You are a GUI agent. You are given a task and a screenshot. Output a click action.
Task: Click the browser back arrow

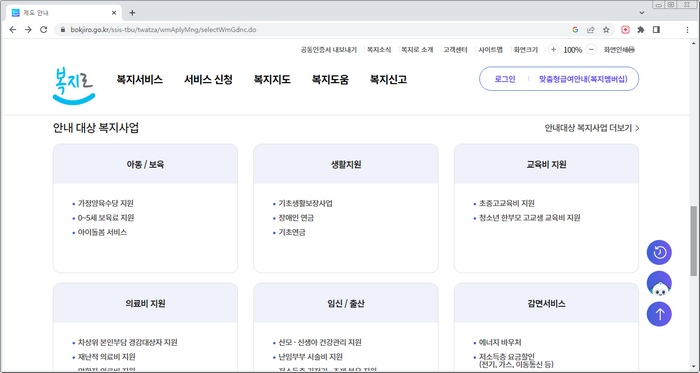click(x=12, y=30)
